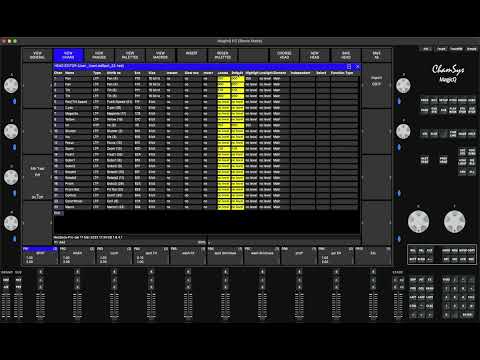Click the NEW HEAD soft button

[x=315, y=55]
